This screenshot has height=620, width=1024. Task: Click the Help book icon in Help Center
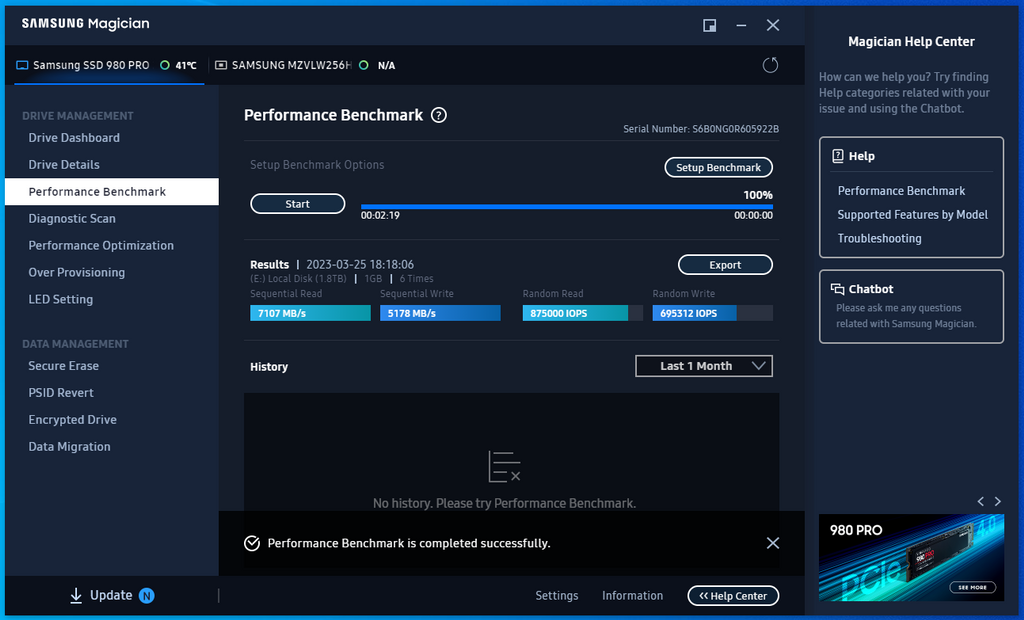click(x=838, y=156)
